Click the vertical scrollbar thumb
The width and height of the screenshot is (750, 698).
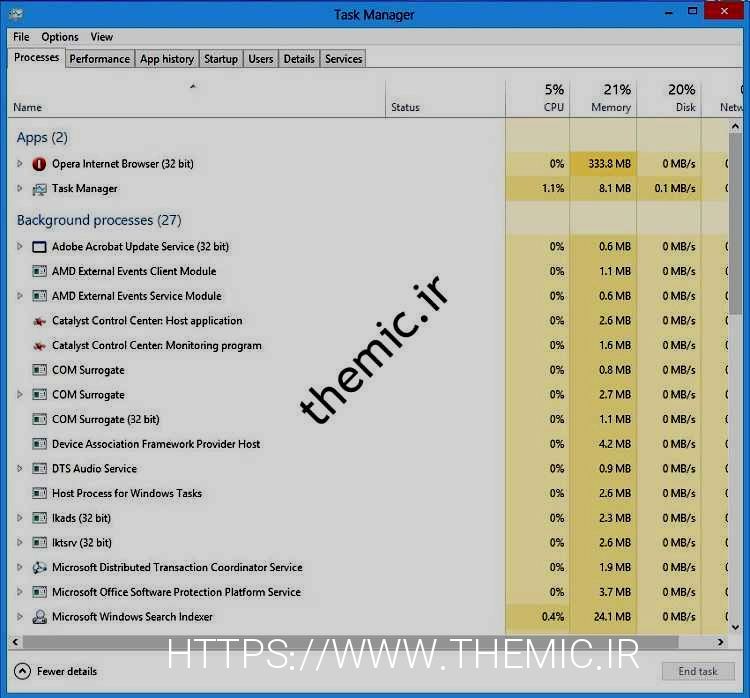pyautogui.click(x=735, y=222)
